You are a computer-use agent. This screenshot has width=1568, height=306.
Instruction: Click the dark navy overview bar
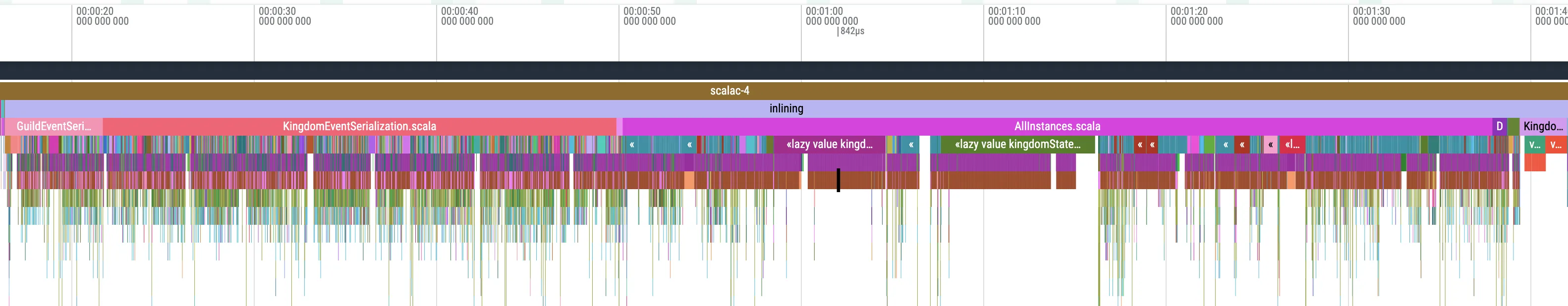click(x=784, y=70)
